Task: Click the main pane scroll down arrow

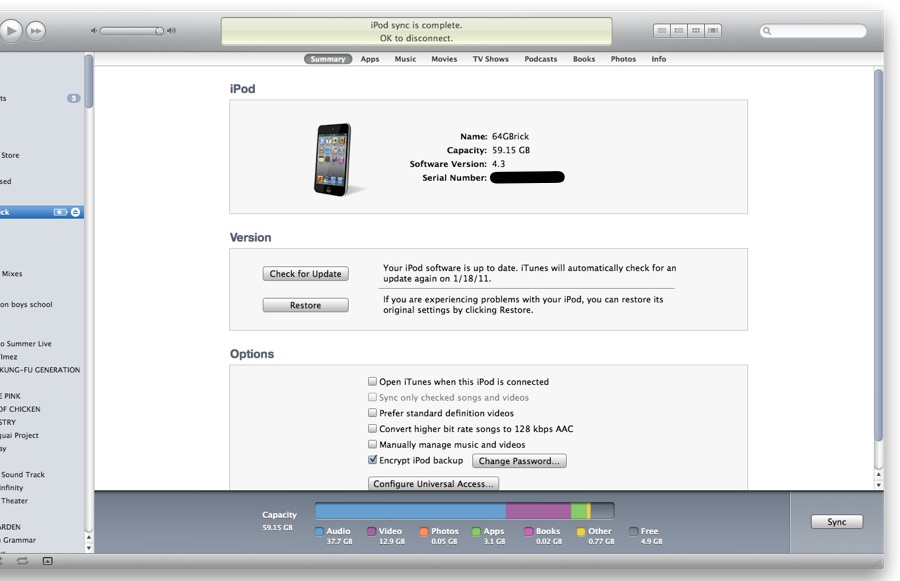Action: [x=879, y=485]
